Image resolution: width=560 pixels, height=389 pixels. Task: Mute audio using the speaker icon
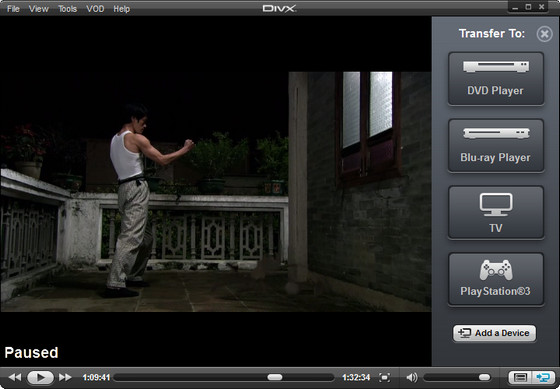click(x=412, y=377)
